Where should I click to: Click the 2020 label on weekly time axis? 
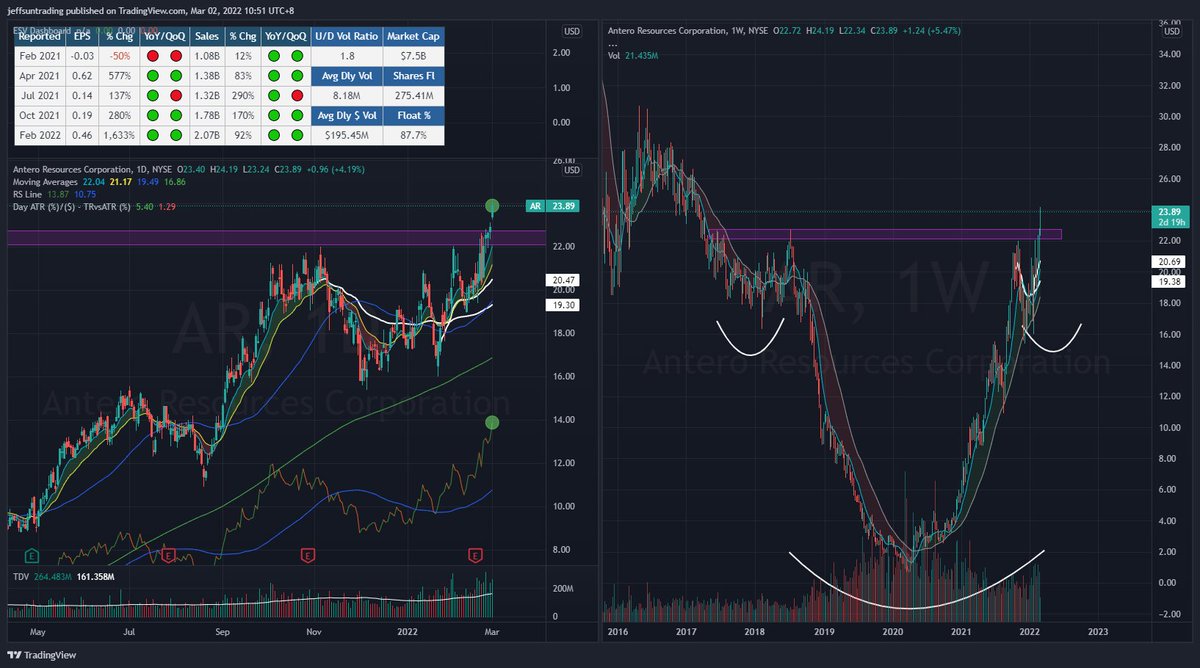point(892,631)
